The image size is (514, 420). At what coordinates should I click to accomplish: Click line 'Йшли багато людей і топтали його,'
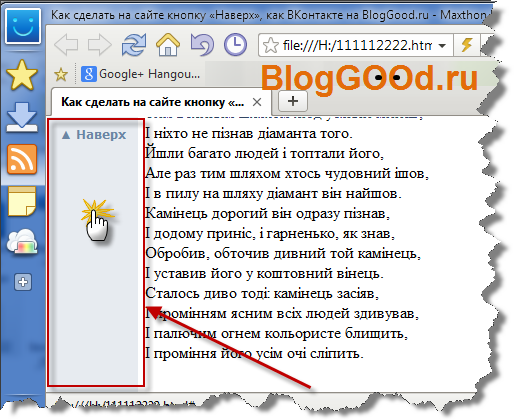tap(265, 154)
